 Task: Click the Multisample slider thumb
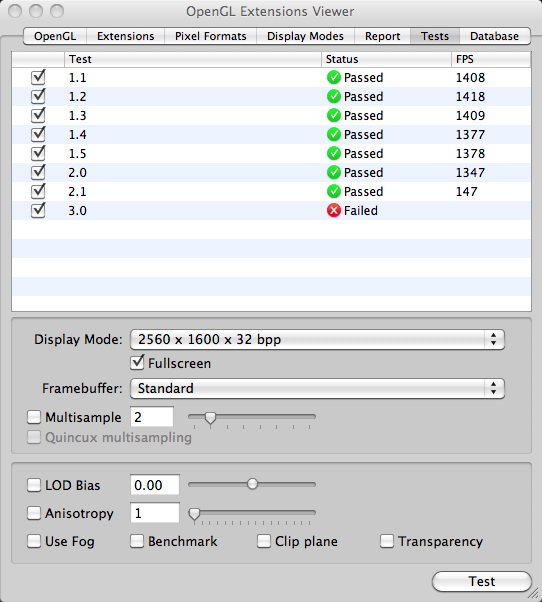210,418
